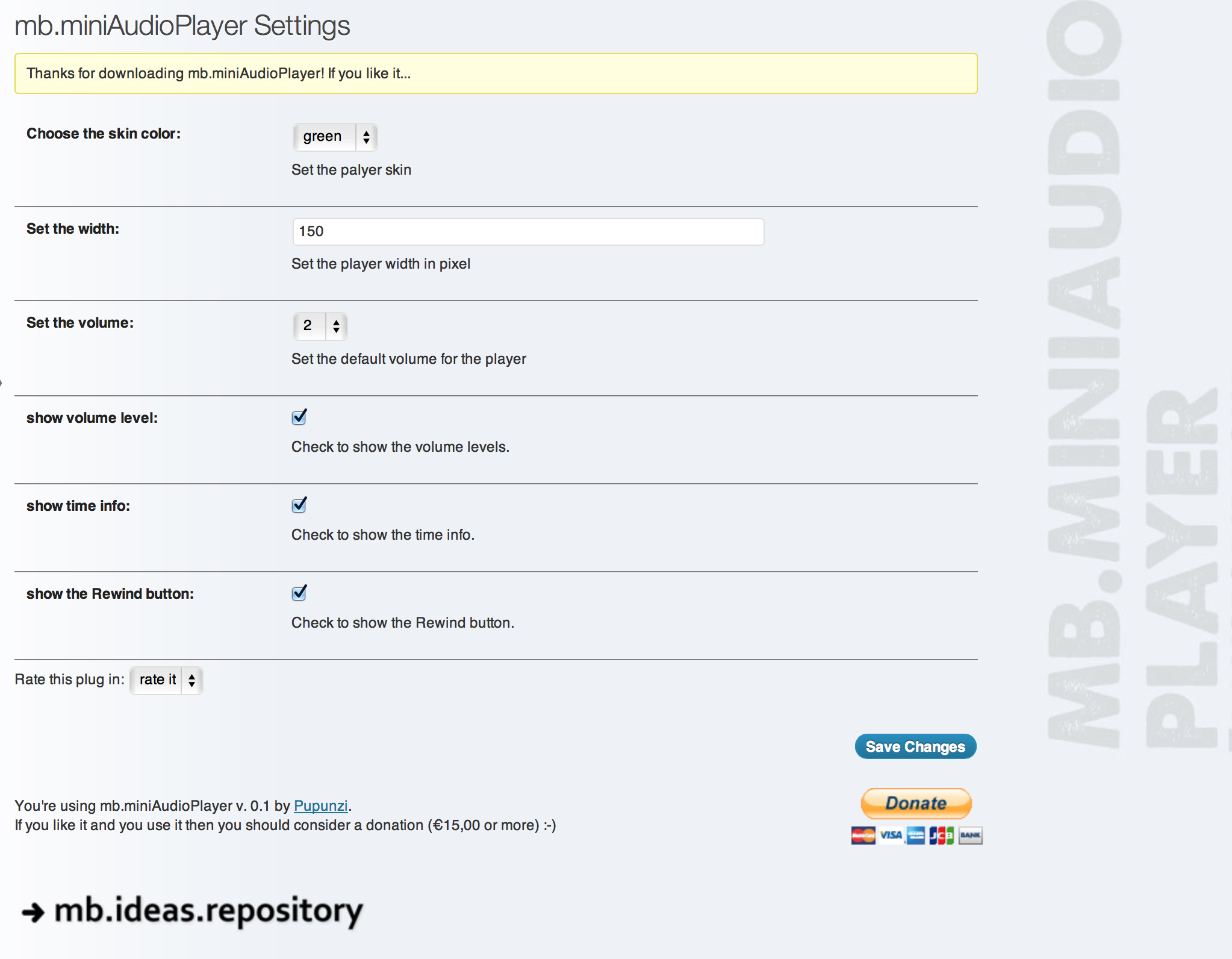Open the volume dropdown set to 2
This screenshot has height=959, width=1232.
pos(320,326)
